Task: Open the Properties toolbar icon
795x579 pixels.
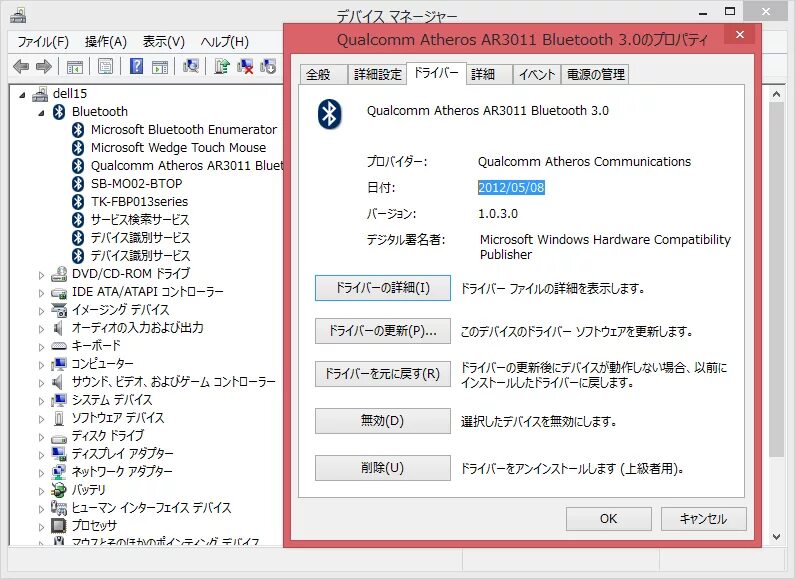Action: coord(105,66)
